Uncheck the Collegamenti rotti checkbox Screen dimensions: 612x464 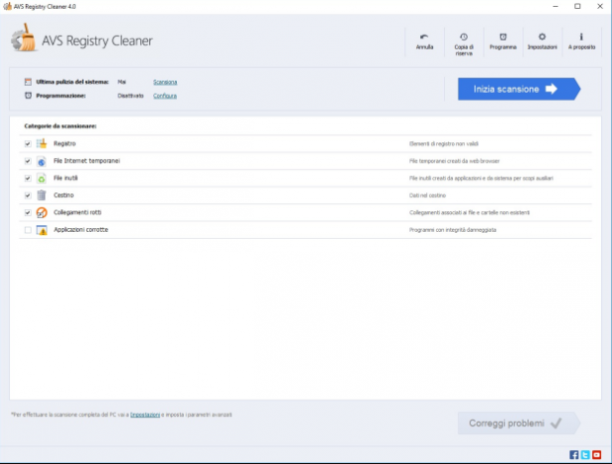(28, 212)
